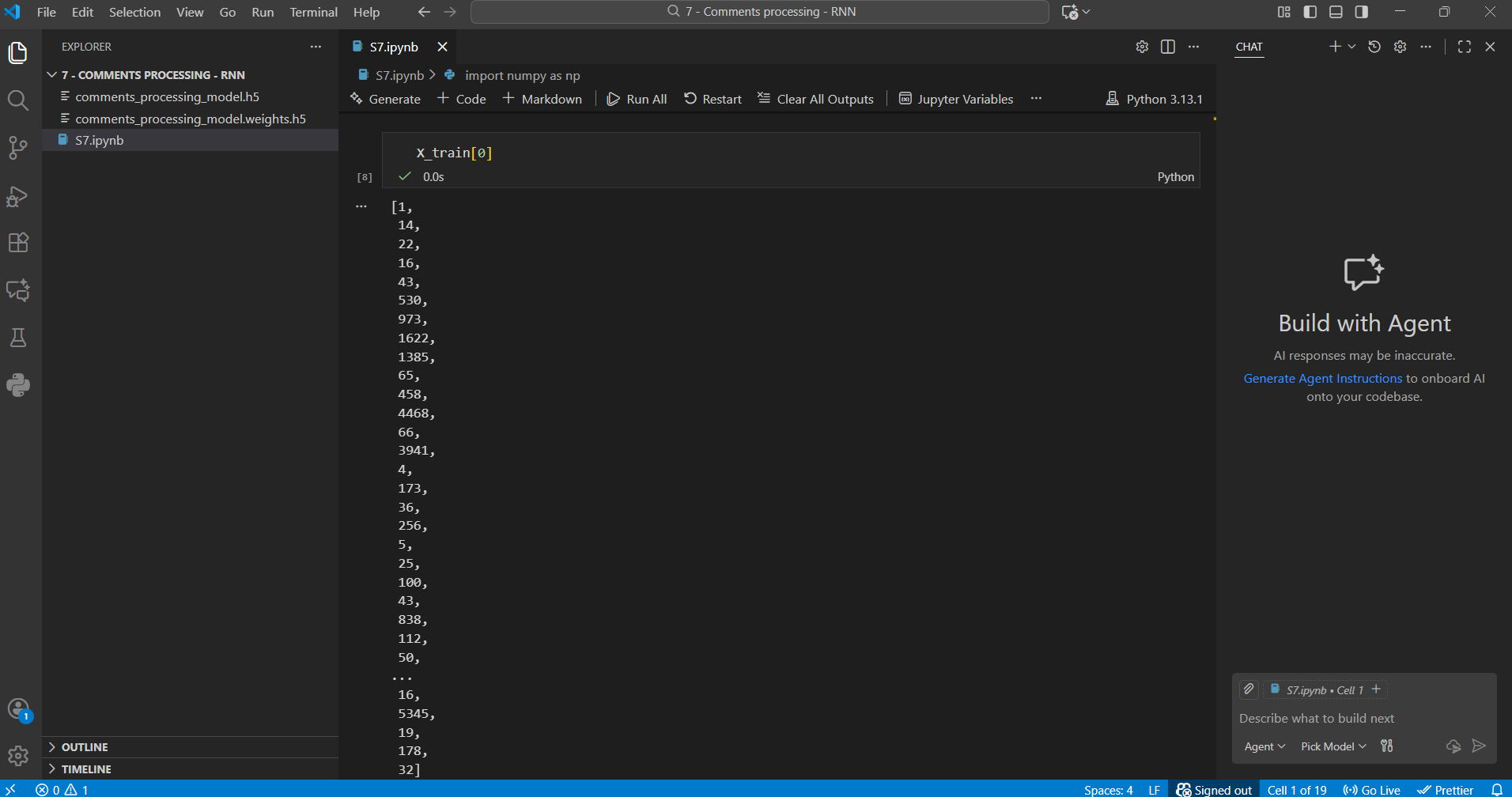Open the Pick Model dropdown
This screenshot has height=797, width=1512.
click(x=1333, y=746)
